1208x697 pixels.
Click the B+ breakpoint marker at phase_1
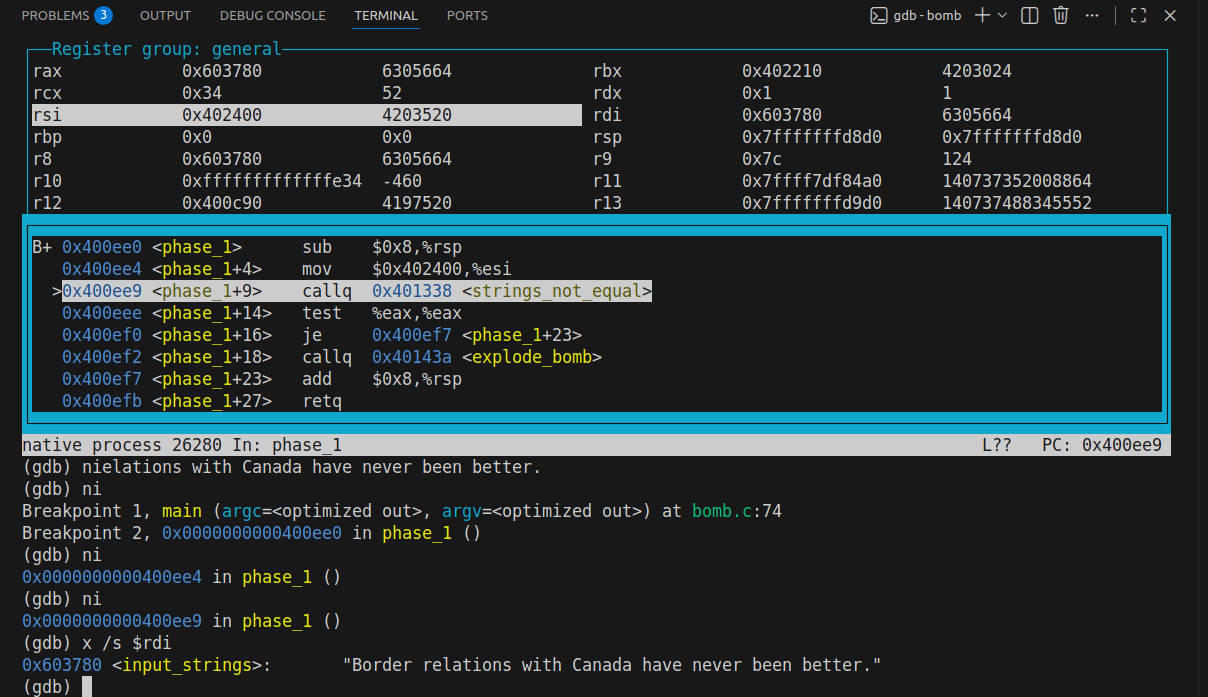pos(42,247)
